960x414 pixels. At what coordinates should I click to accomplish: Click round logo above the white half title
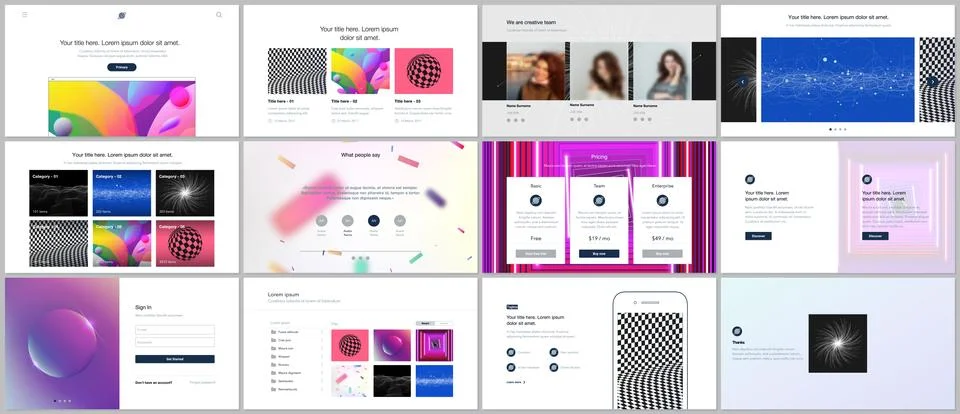click(x=750, y=179)
